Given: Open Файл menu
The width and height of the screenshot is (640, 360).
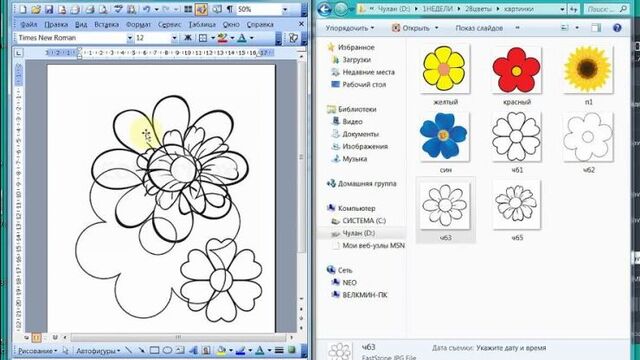Looking at the screenshot, I should (x=29, y=24).
